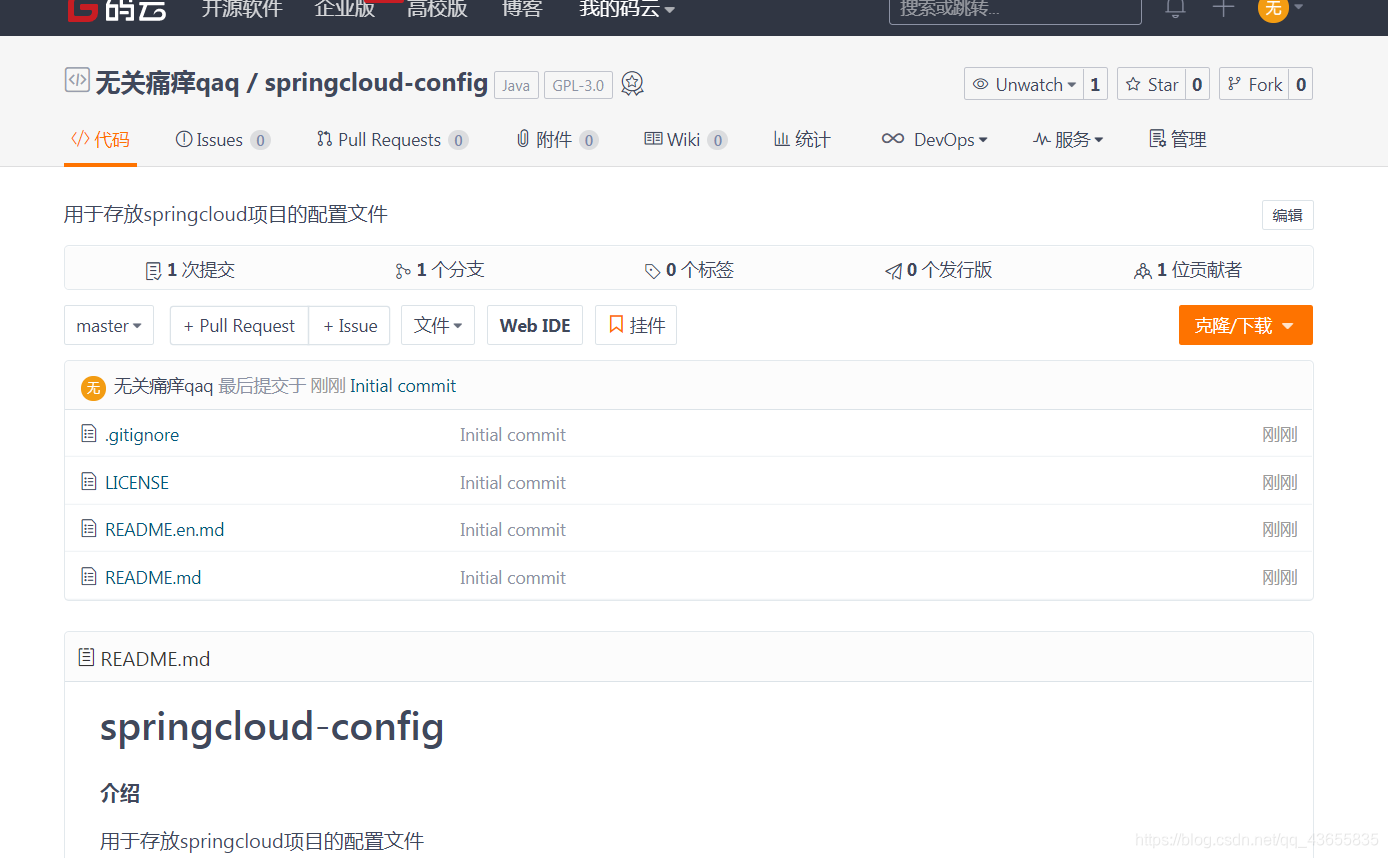The width and height of the screenshot is (1388, 858).
Task: Open the 管理 tab
Action: (1178, 139)
